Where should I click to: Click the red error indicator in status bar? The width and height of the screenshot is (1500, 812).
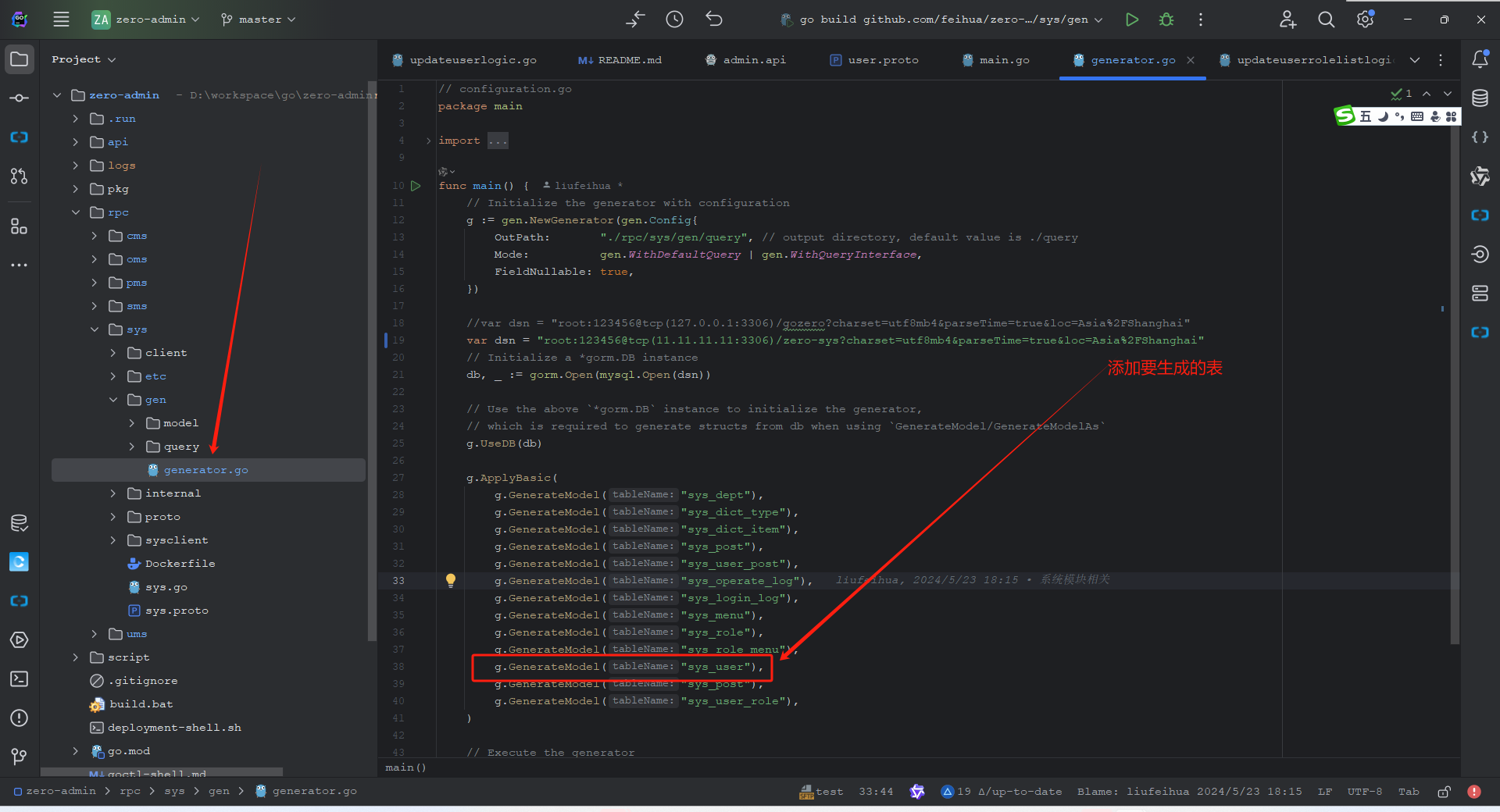[1474, 792]
